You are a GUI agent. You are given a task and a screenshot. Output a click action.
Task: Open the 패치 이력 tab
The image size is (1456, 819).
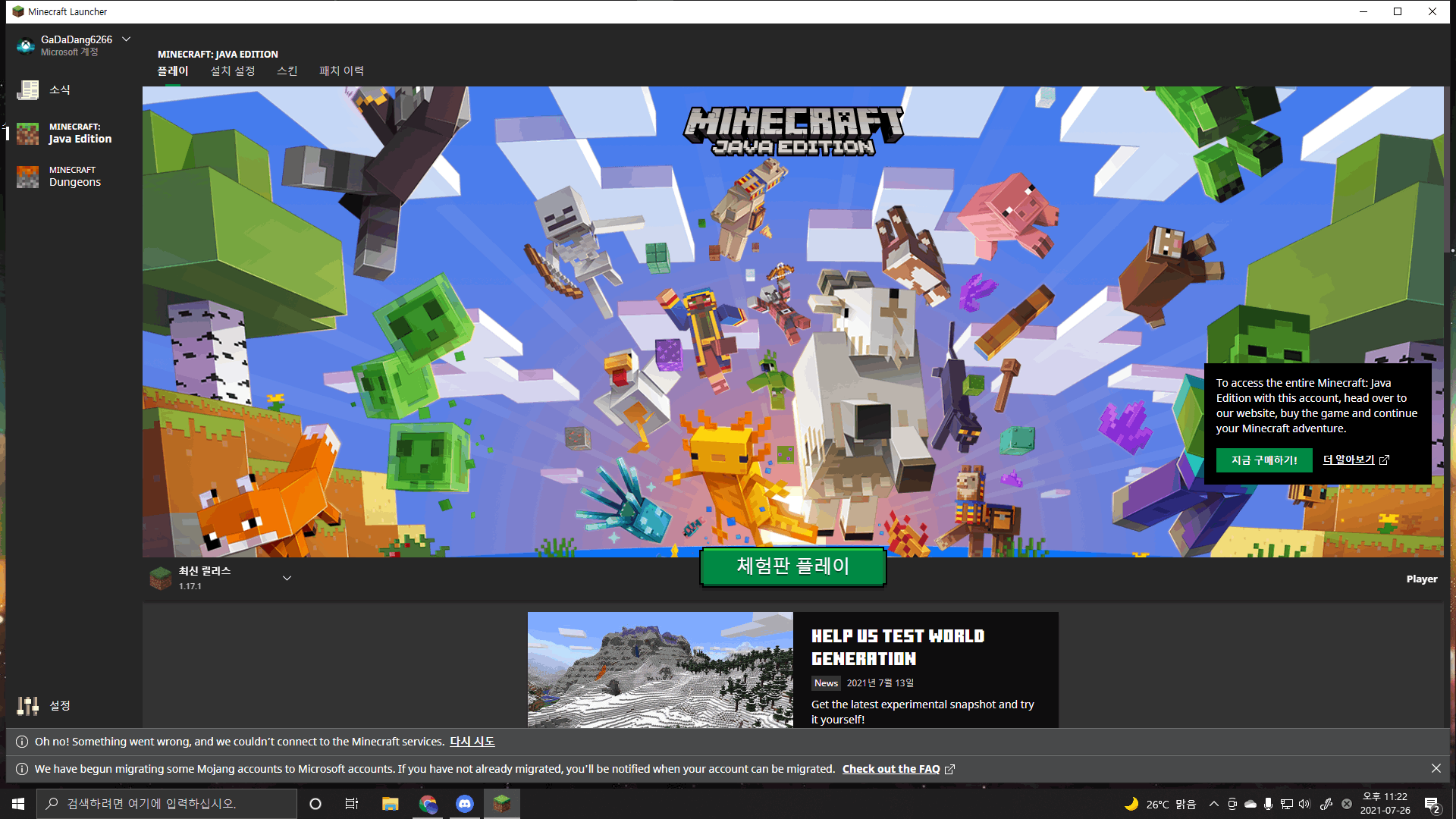click(341, 71)
